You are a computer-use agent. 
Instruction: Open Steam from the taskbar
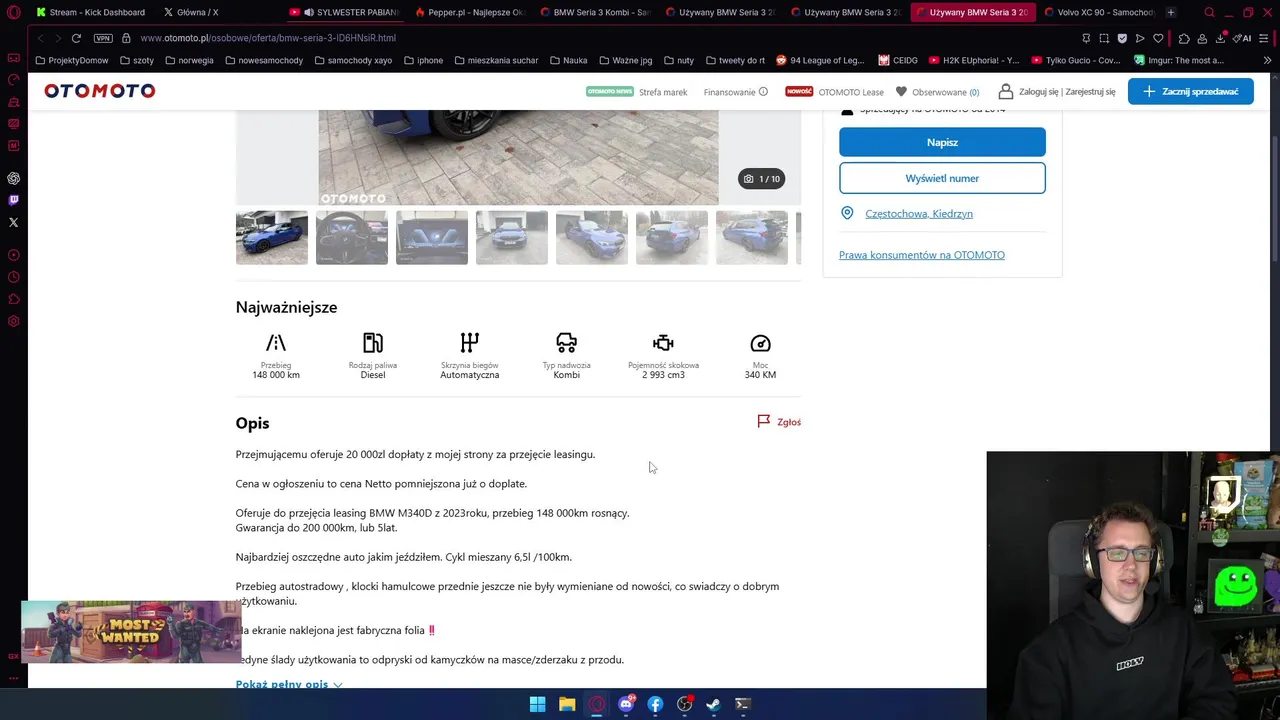(x=713, y=704)
